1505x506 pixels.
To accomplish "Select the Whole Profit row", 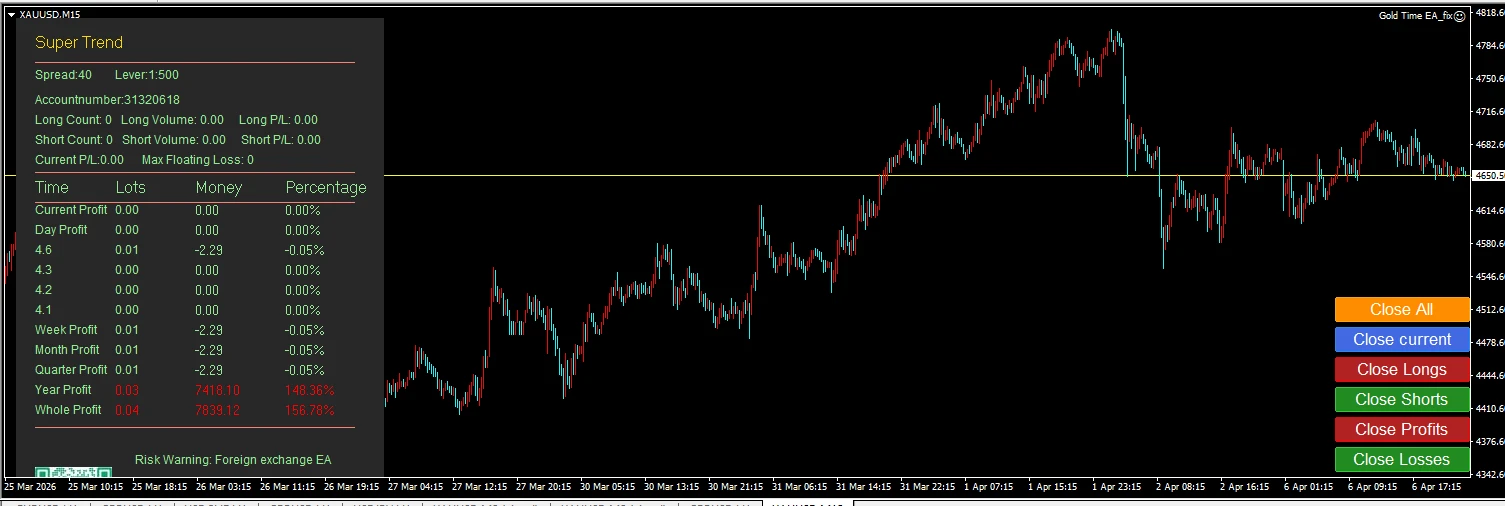I will click(x=68, y=410).
